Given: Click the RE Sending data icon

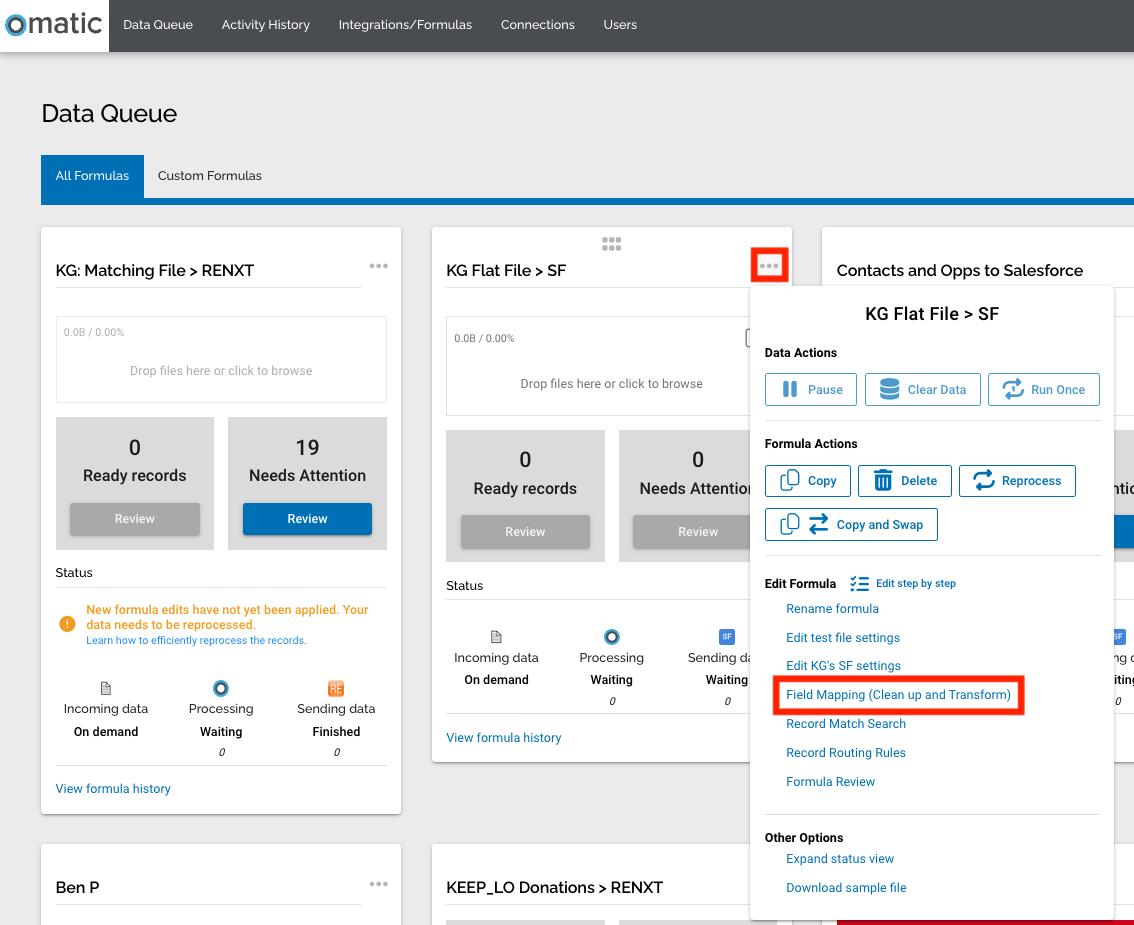Looking at the screenshot, I should [x=336, y=688].
